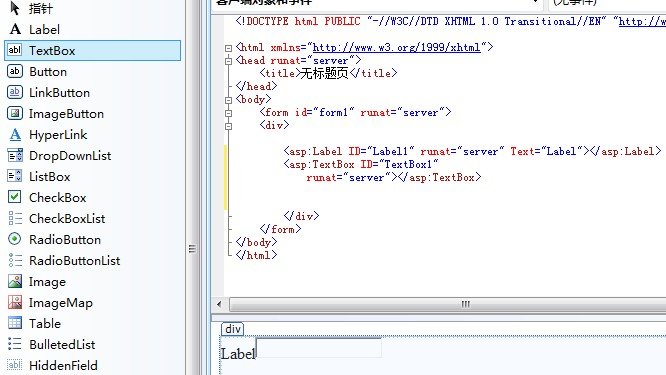The width and height of the screenshot is (666, 375).
Task: Pick the Label control icon
Action: coord(15,29)
